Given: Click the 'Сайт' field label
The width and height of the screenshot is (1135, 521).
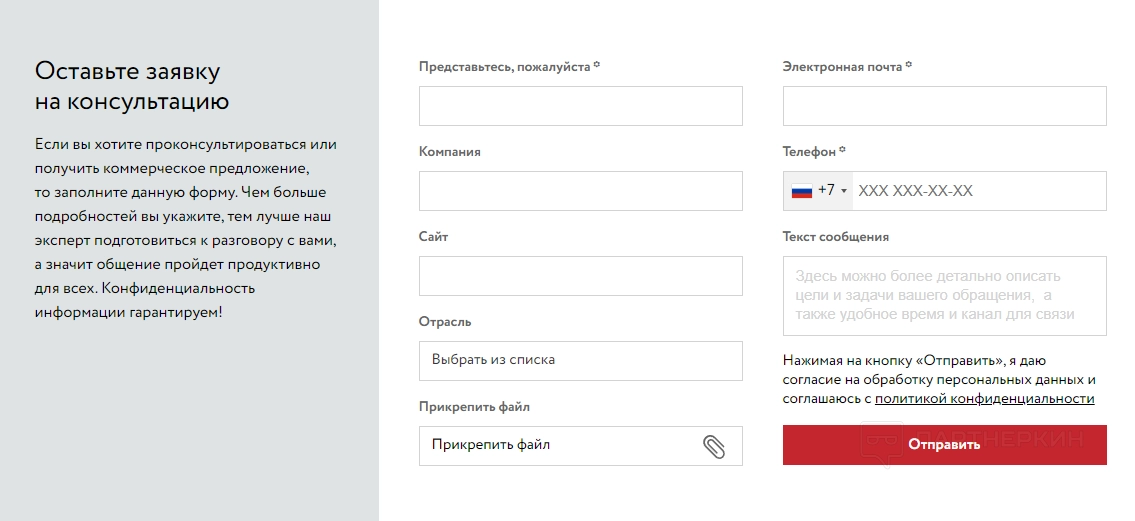Looking at the screenshot, I should (x=434, y=237).
